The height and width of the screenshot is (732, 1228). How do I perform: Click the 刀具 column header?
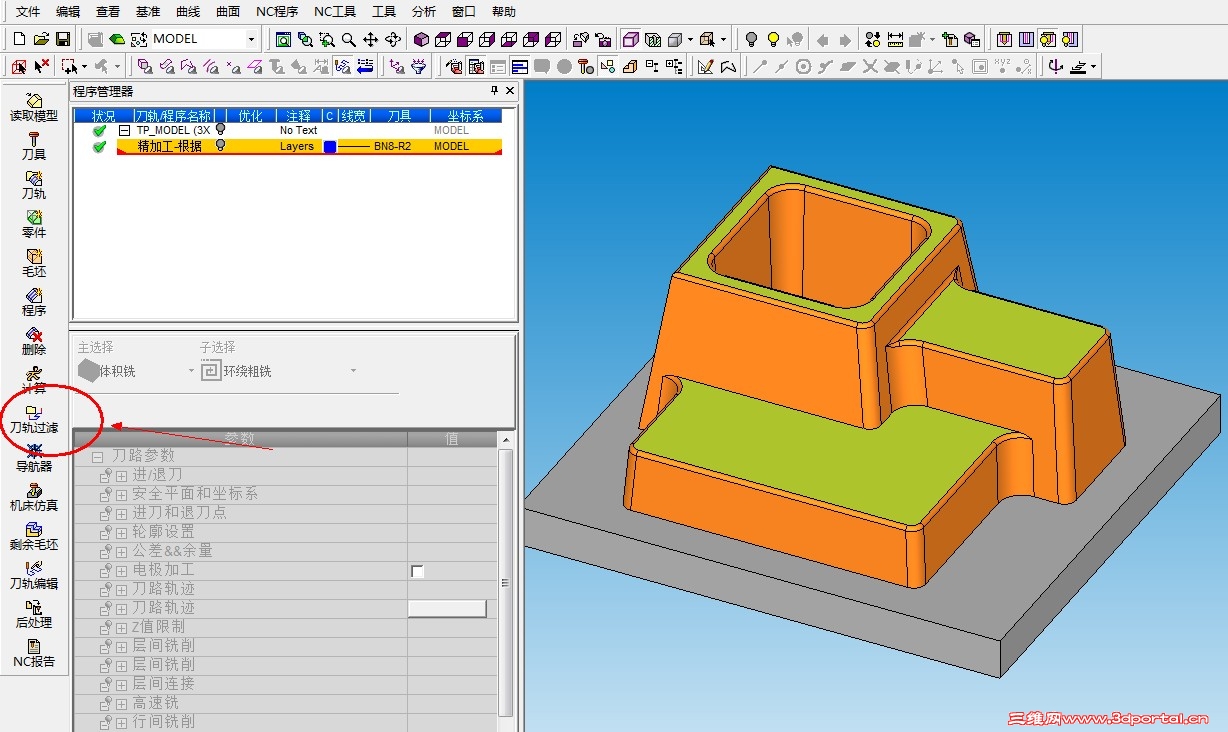[400, 116]
